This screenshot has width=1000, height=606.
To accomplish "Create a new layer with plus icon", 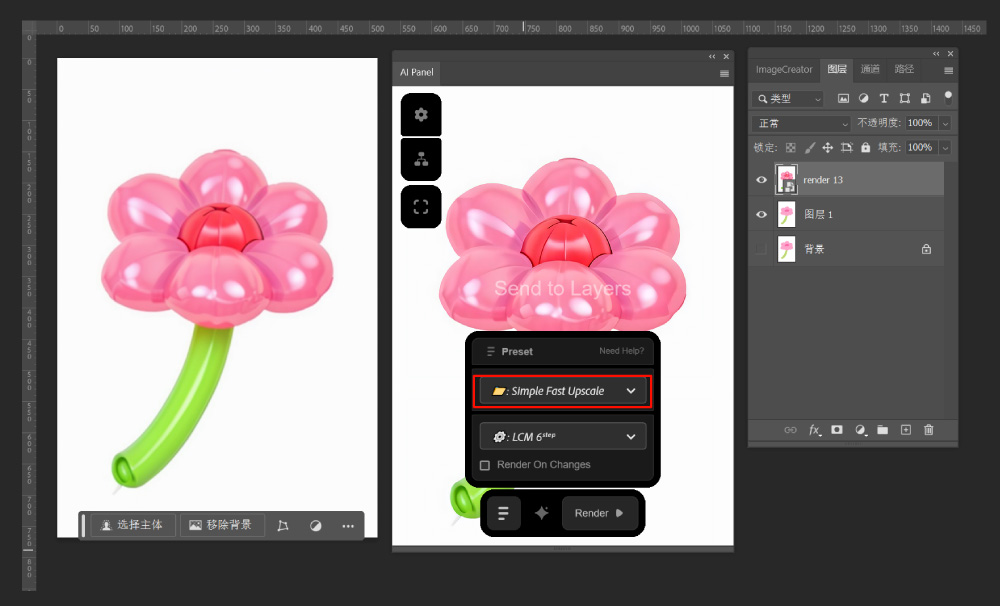I will 905,430.
